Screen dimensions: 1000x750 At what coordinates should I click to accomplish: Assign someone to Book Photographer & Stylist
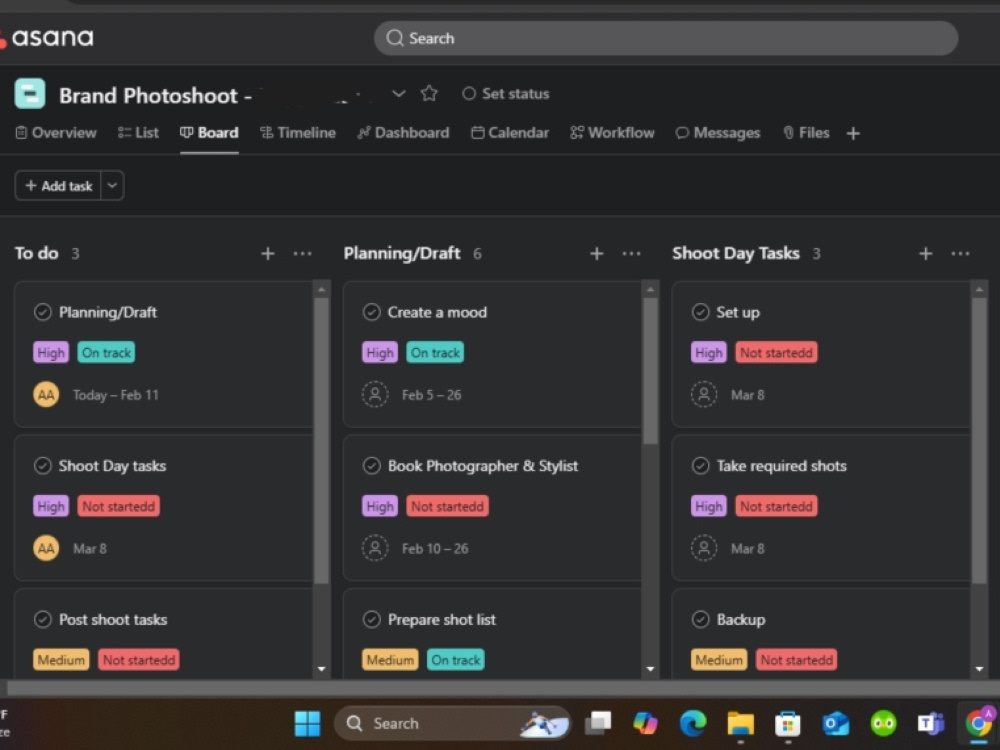[x=375, y=548]
